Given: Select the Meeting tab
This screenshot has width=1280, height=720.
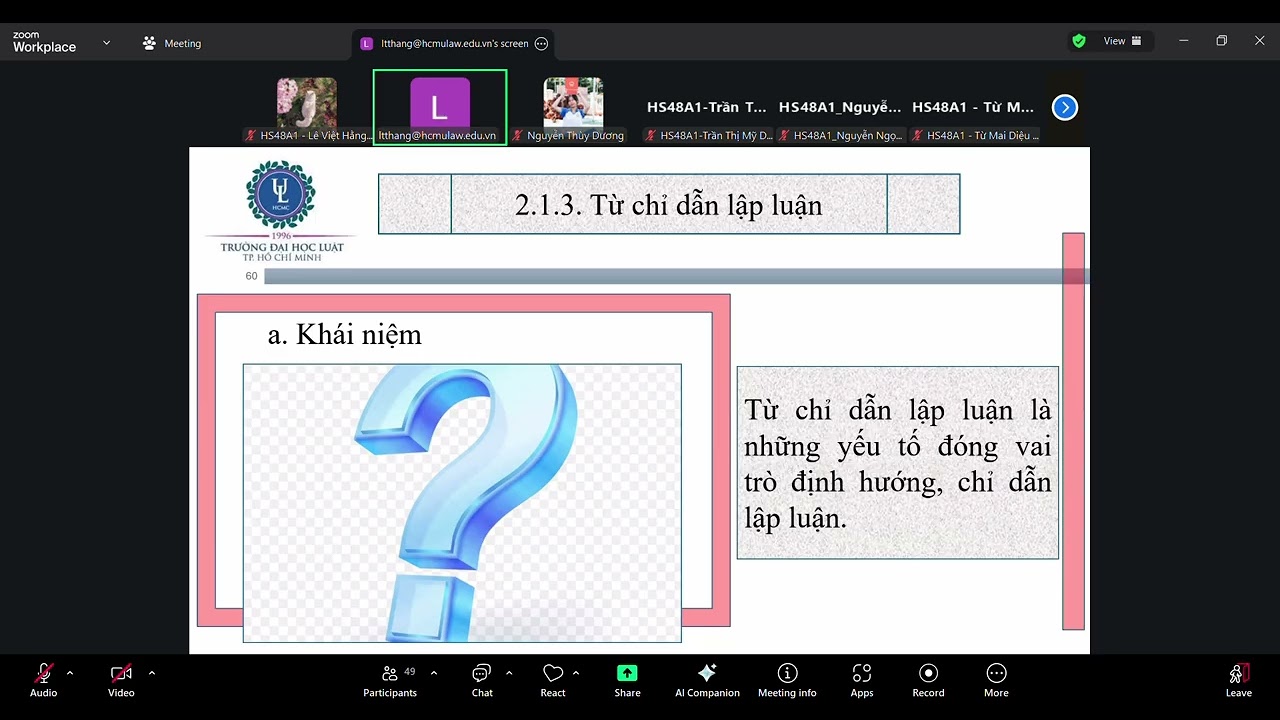Looking at the screenshot, I should click(x=172, y=43).
